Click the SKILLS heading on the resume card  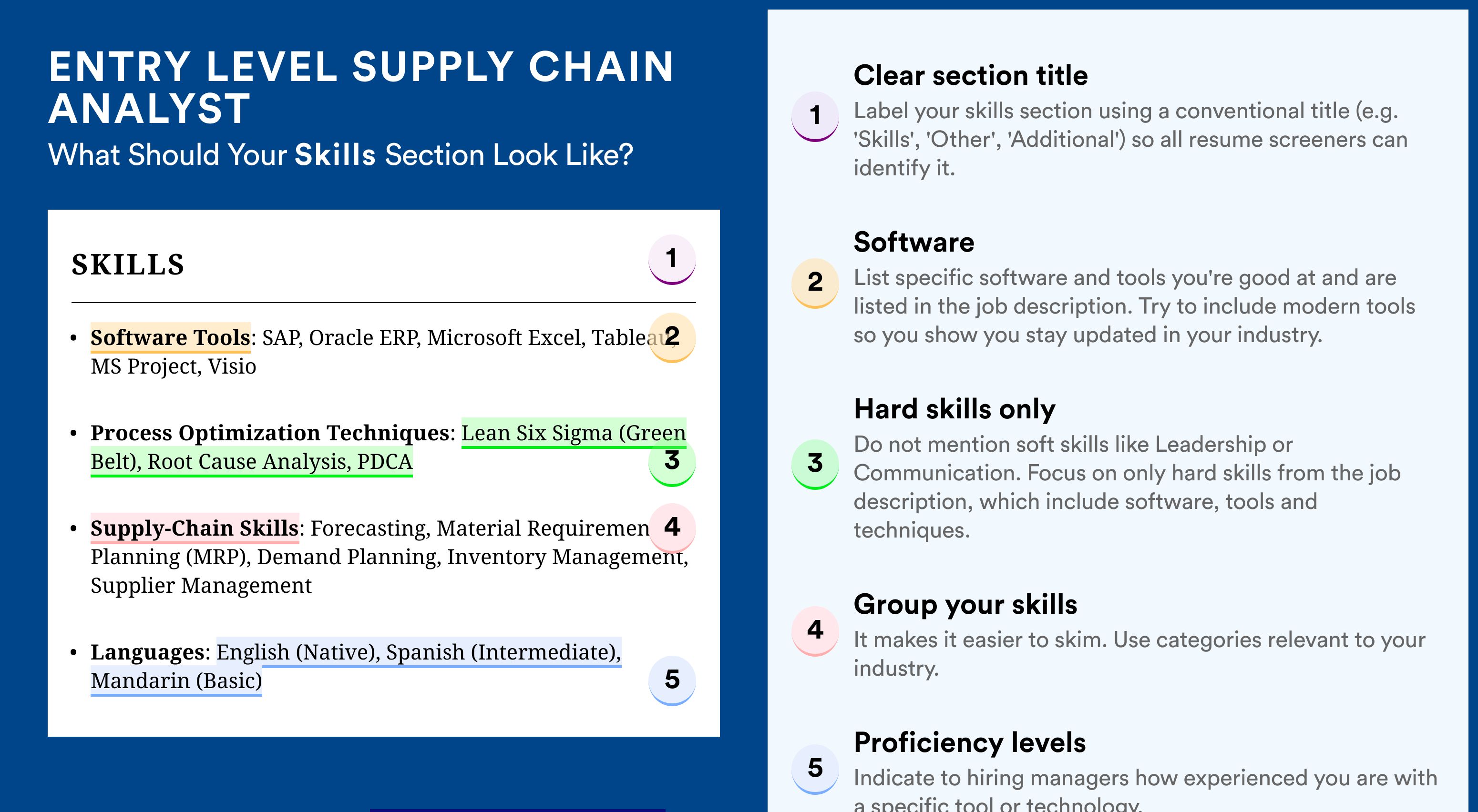(128, 264)
